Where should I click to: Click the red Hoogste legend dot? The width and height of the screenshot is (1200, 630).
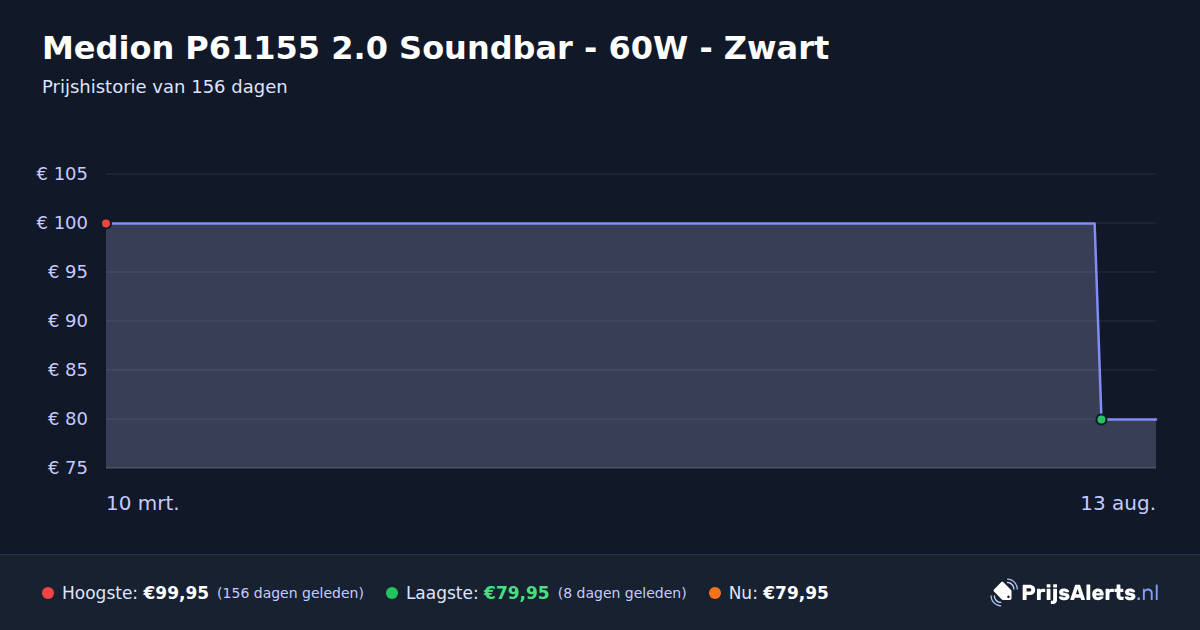(48, 593)
